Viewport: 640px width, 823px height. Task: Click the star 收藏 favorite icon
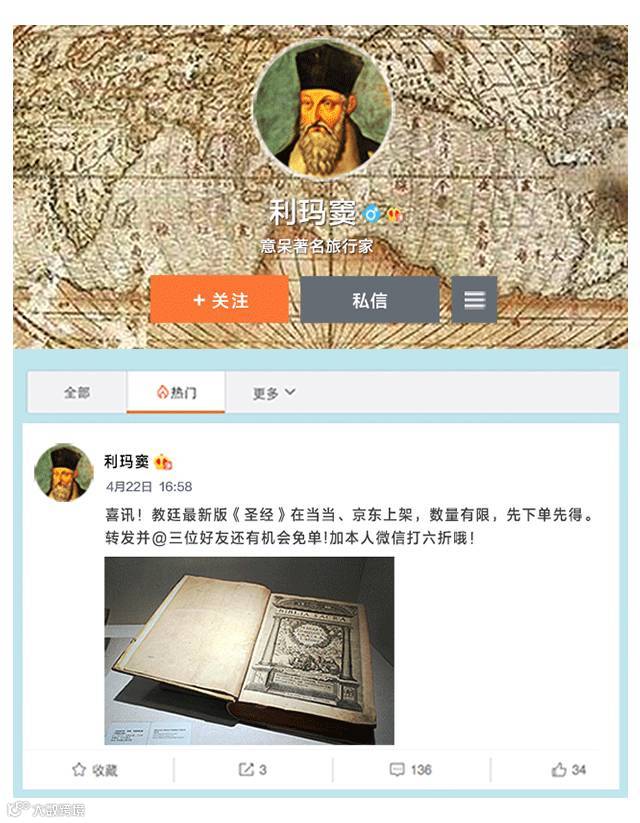[79, 769]
